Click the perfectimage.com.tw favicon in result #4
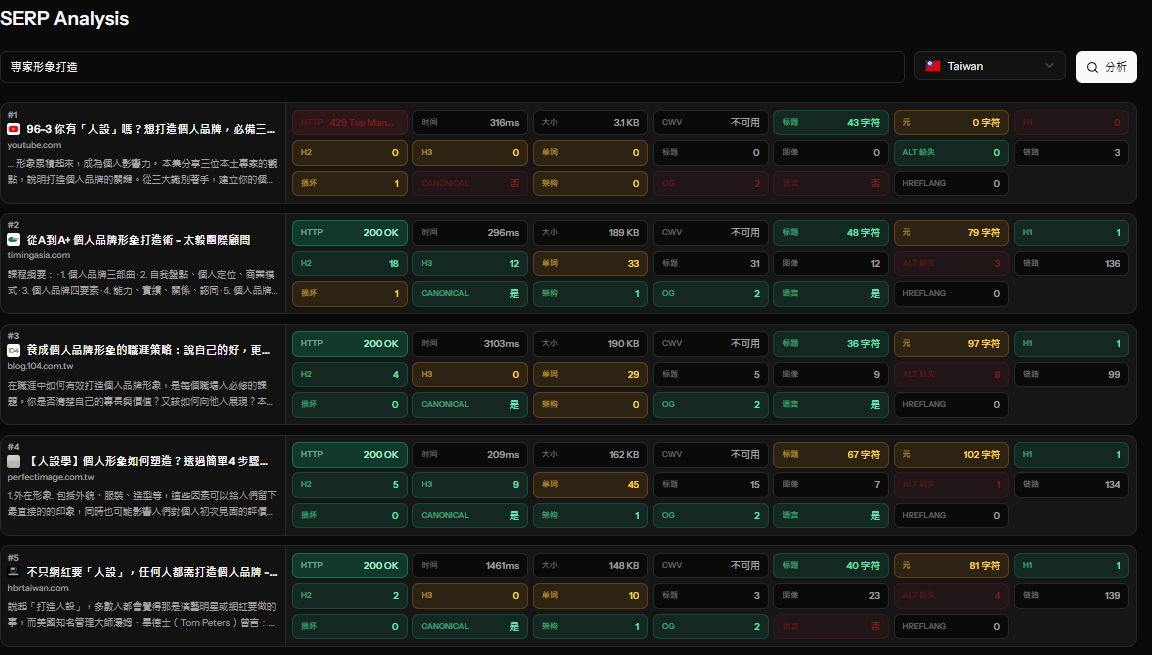 coord(13,461)
